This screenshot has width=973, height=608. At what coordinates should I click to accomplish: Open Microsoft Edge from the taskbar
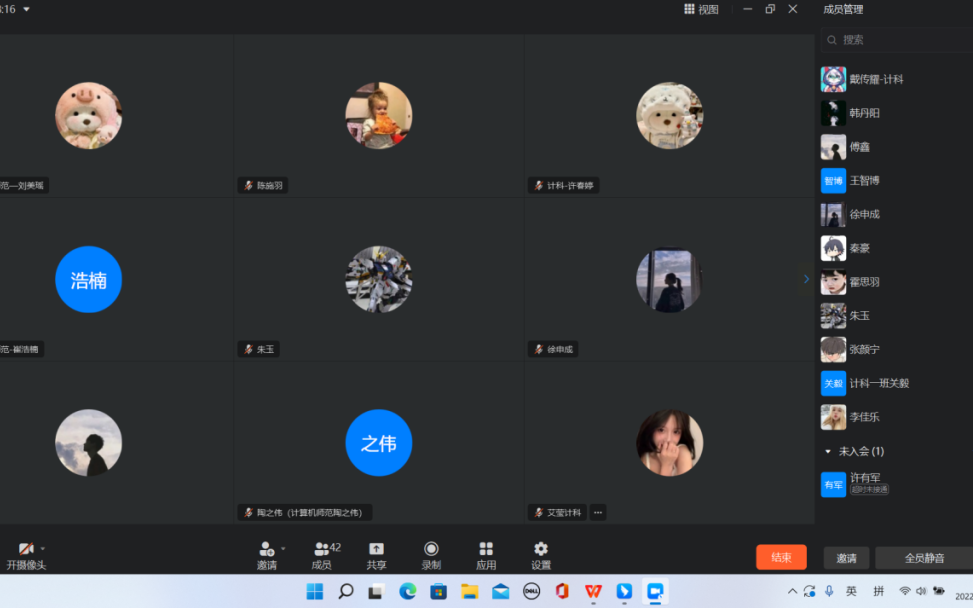[x=407, y=591]
